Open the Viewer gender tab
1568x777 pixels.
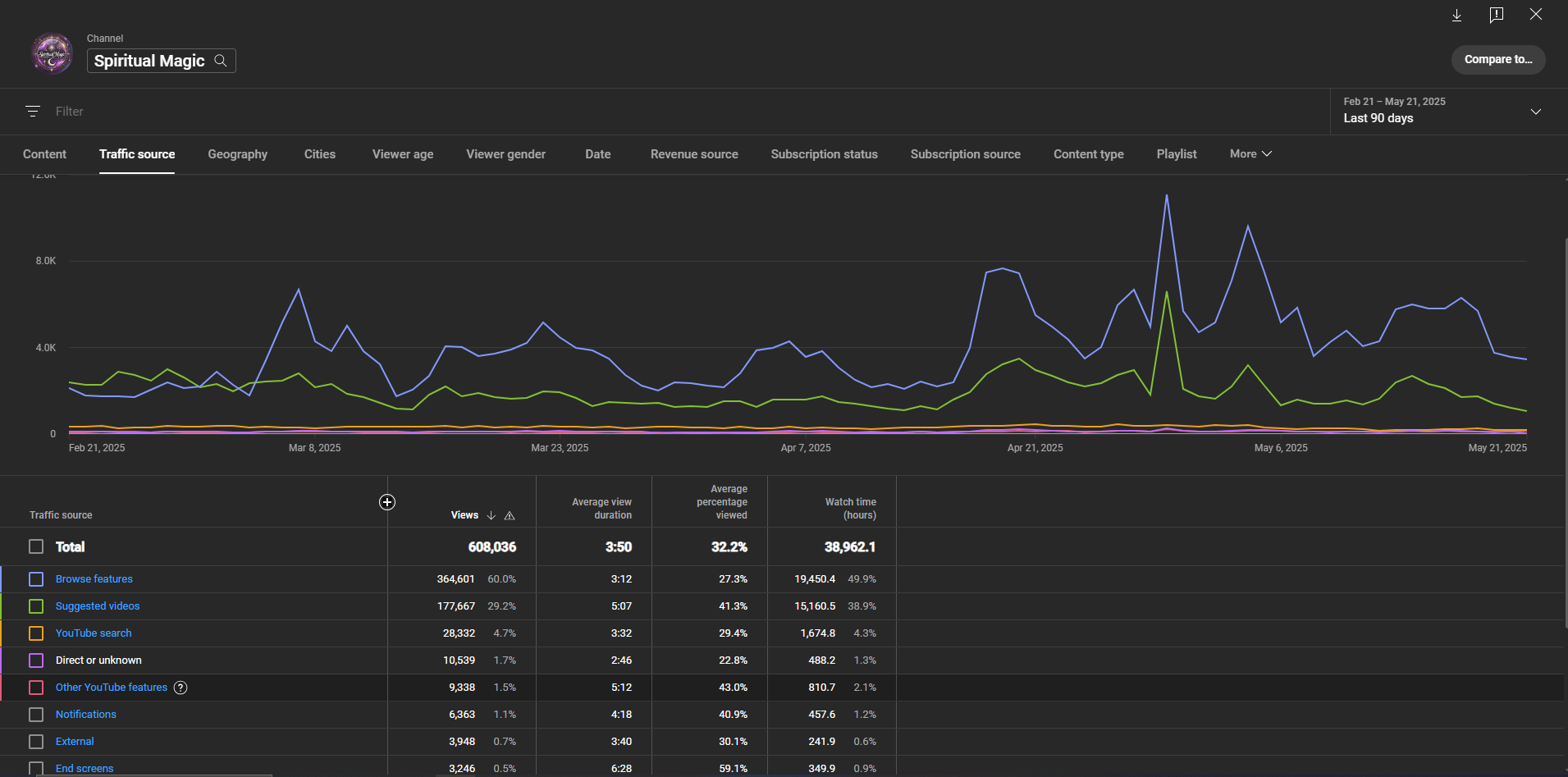coord(505,154)
